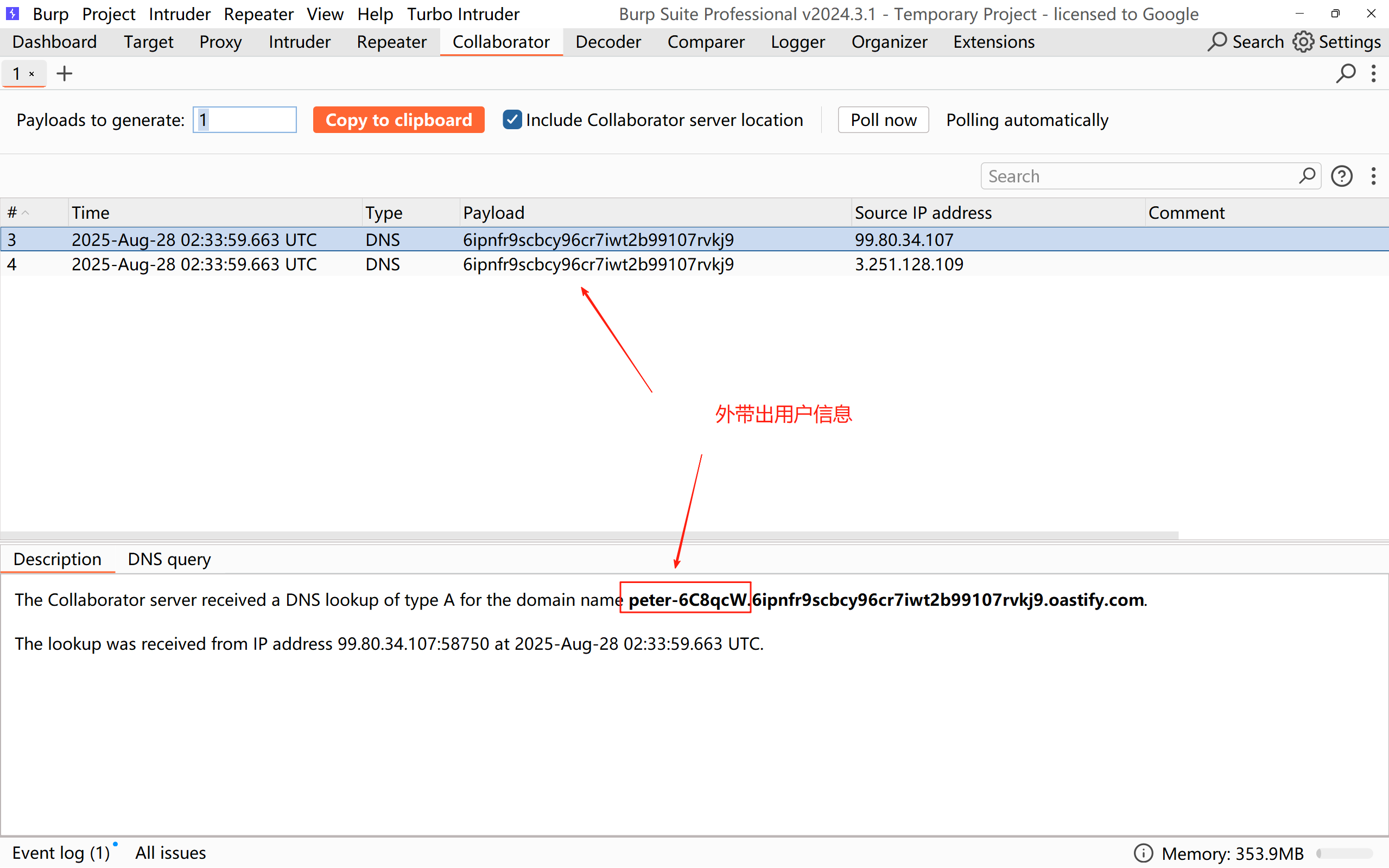This screenshot has width=1389, height=868.
Task: Open the Repeater main tab
Action: coord(391,42)
